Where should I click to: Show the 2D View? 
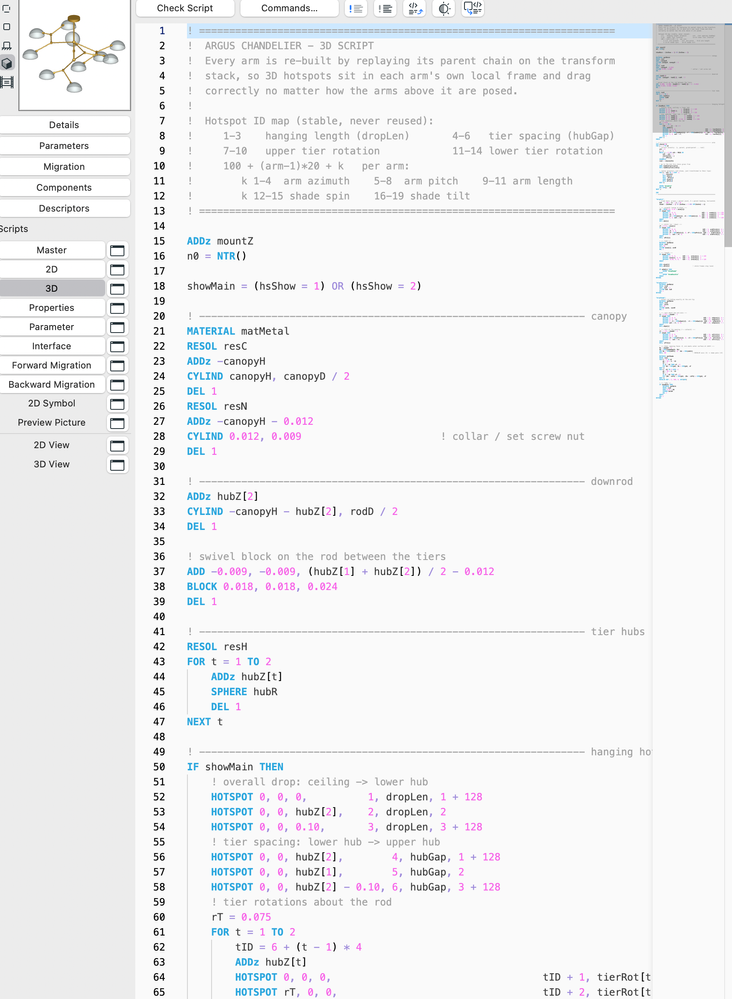tap(52, 445)
